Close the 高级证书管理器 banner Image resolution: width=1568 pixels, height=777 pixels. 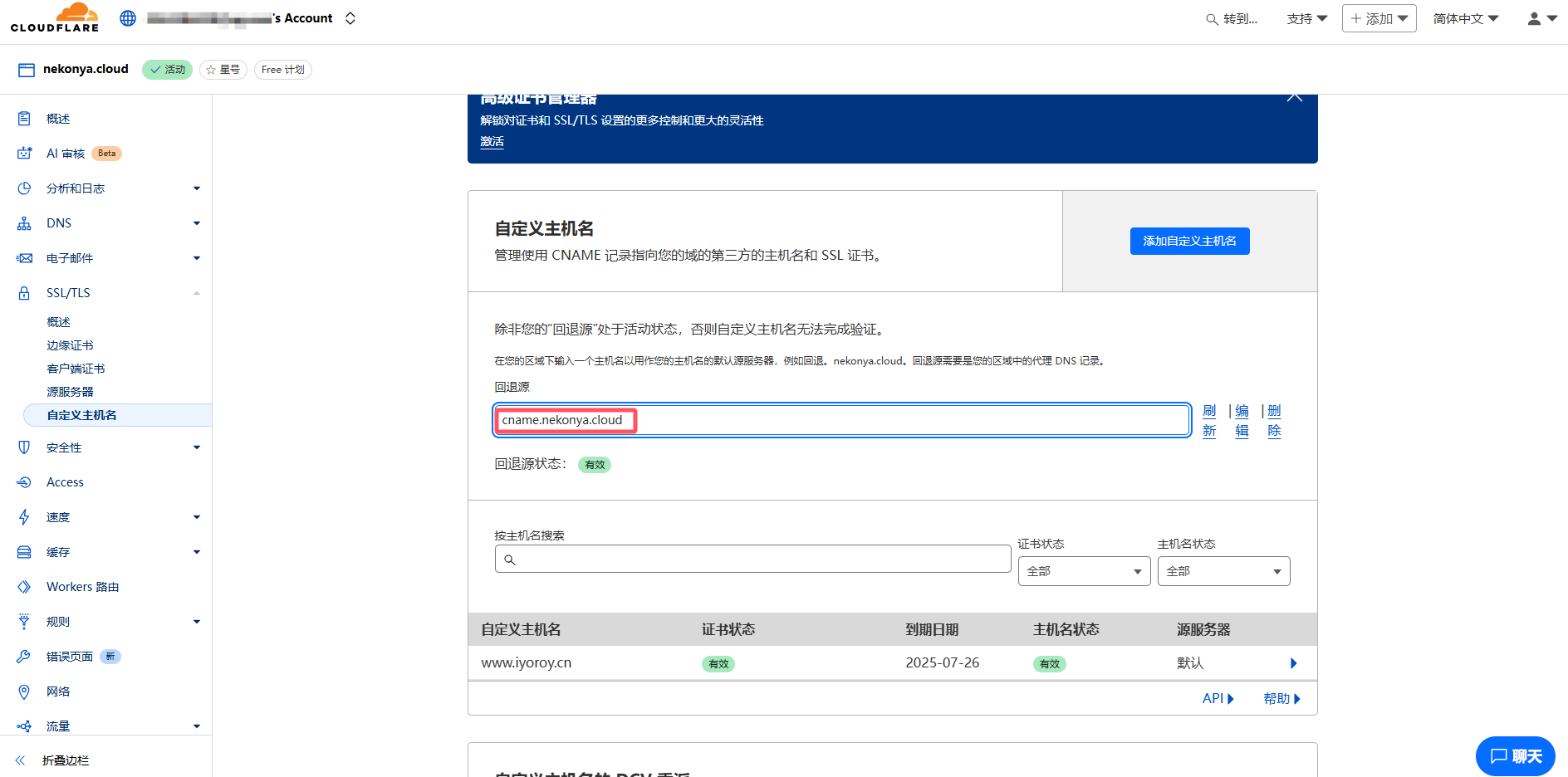(x=1294, y=97)
